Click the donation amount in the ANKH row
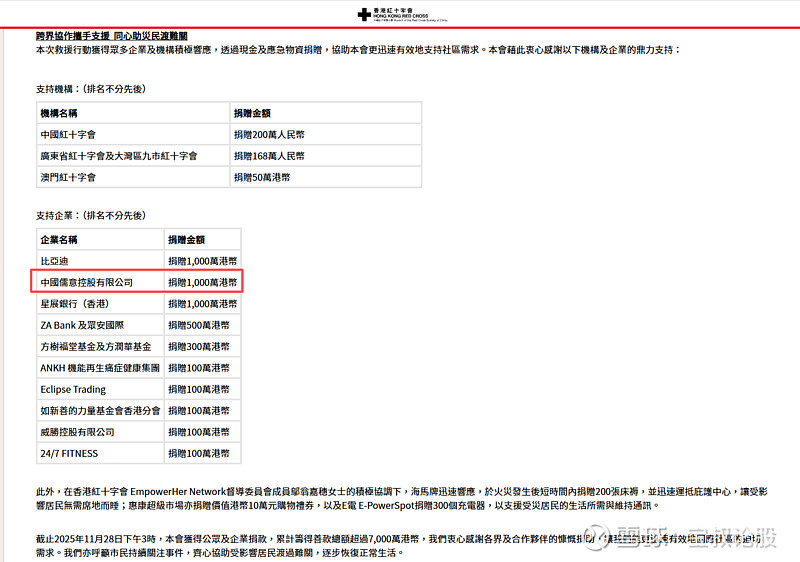Image resolution: width=800 pixels, height=562 pixels. (x=203, y=368)
